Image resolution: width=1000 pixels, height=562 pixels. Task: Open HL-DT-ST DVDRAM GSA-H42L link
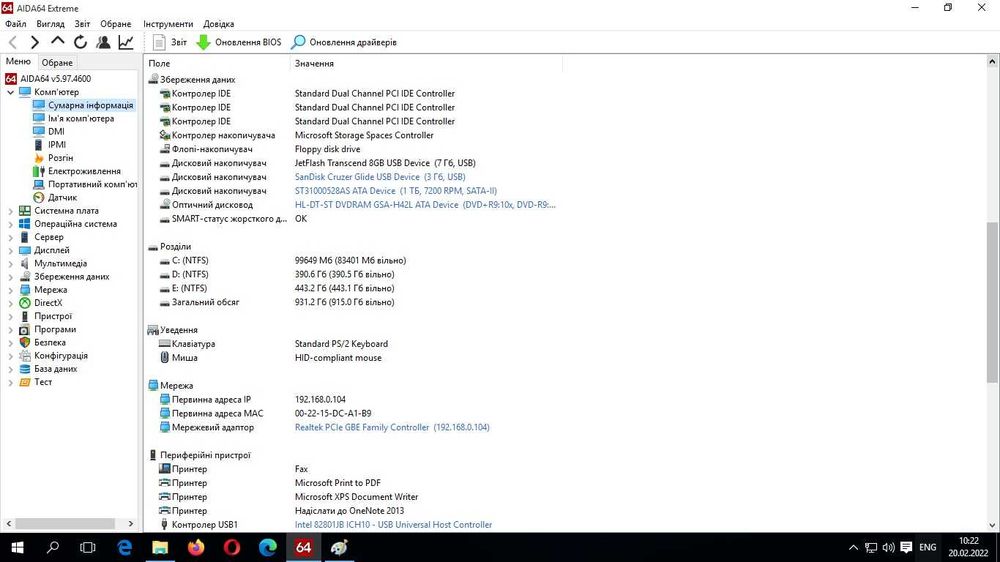[425, 205]
